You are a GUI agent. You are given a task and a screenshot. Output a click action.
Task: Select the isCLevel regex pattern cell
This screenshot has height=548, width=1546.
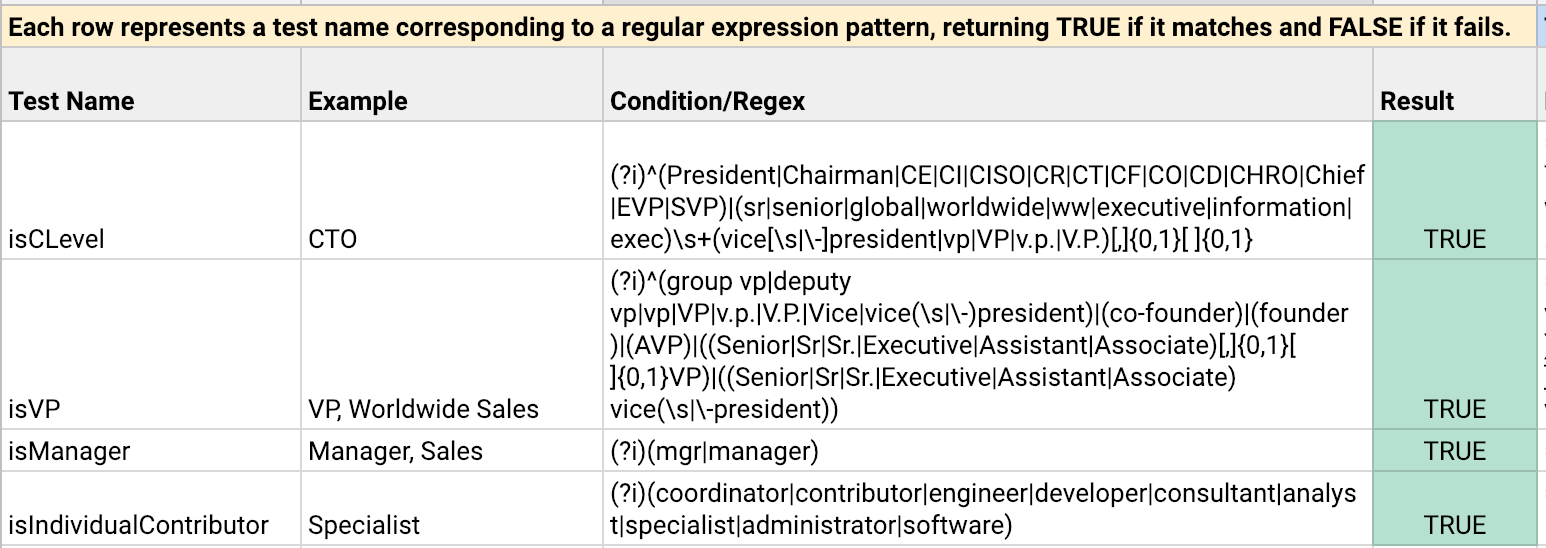(x=987, y=207)
